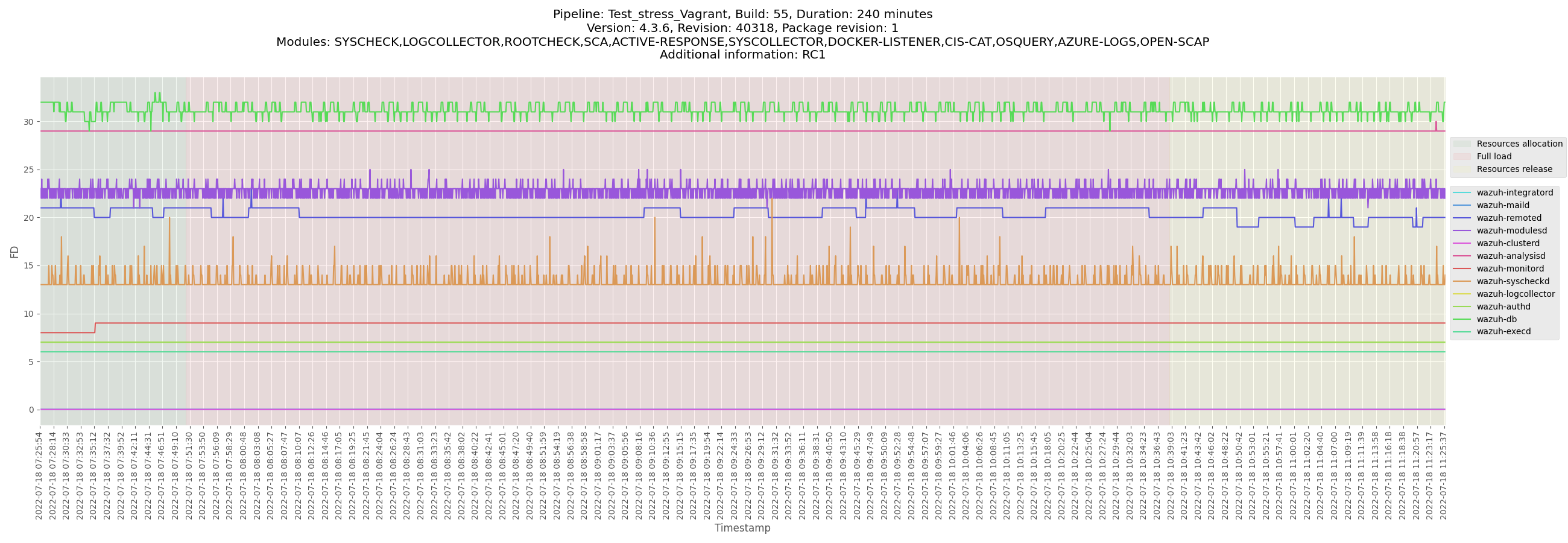Select wazuh-syscheckd in the legend
Viewport: 1568px width, 543px height.
[1512, 282]
